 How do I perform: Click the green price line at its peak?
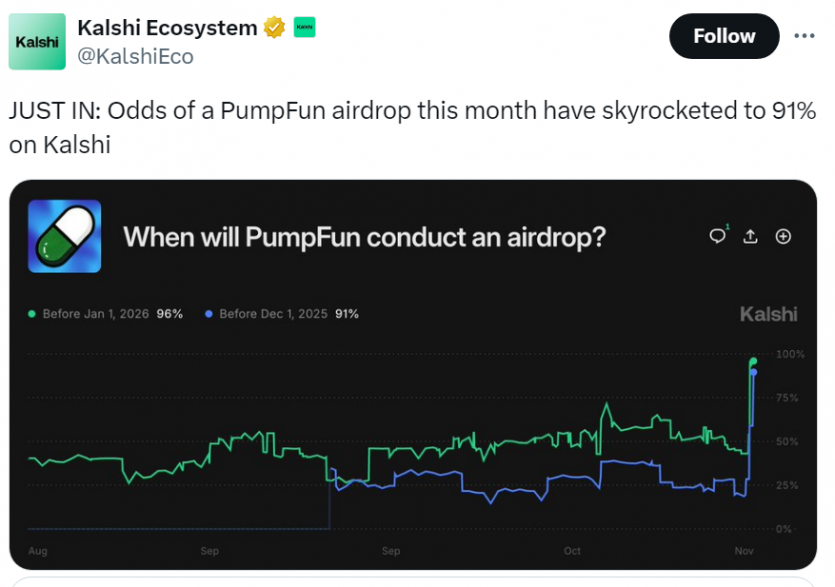[753, 362]
